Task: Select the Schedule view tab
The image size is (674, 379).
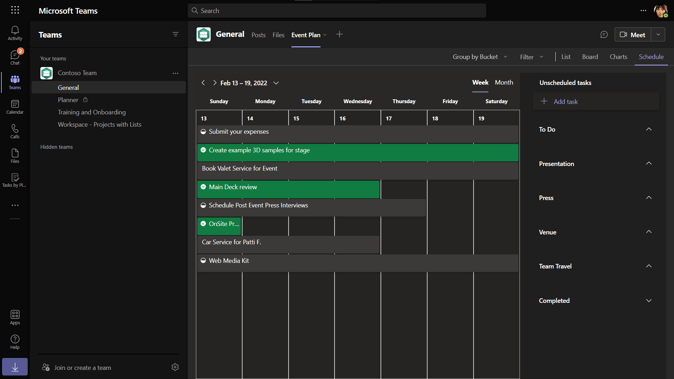Action: tap(651, 57)
